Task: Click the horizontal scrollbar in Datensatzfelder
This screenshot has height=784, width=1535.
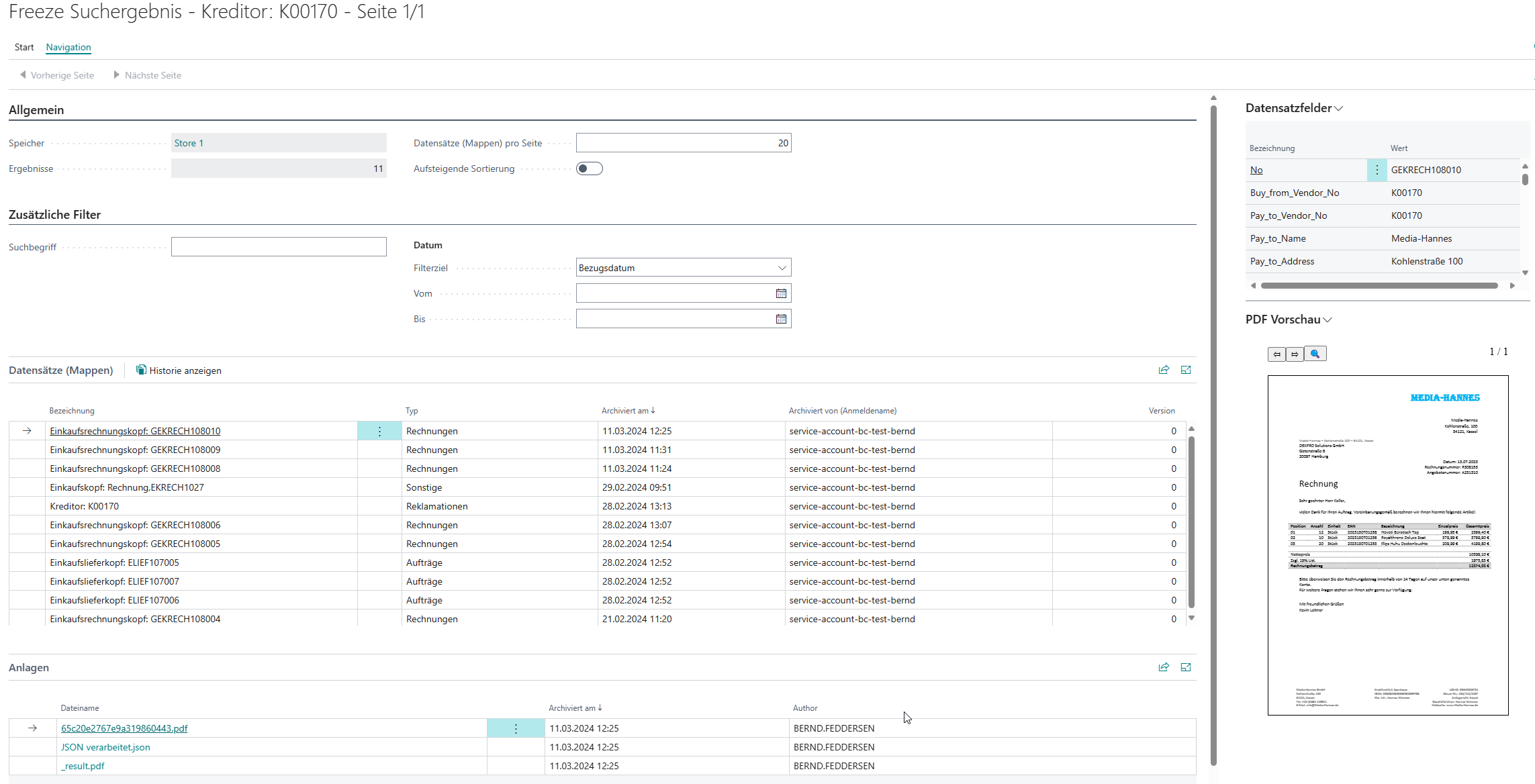Action: [x=1379, y=285]
